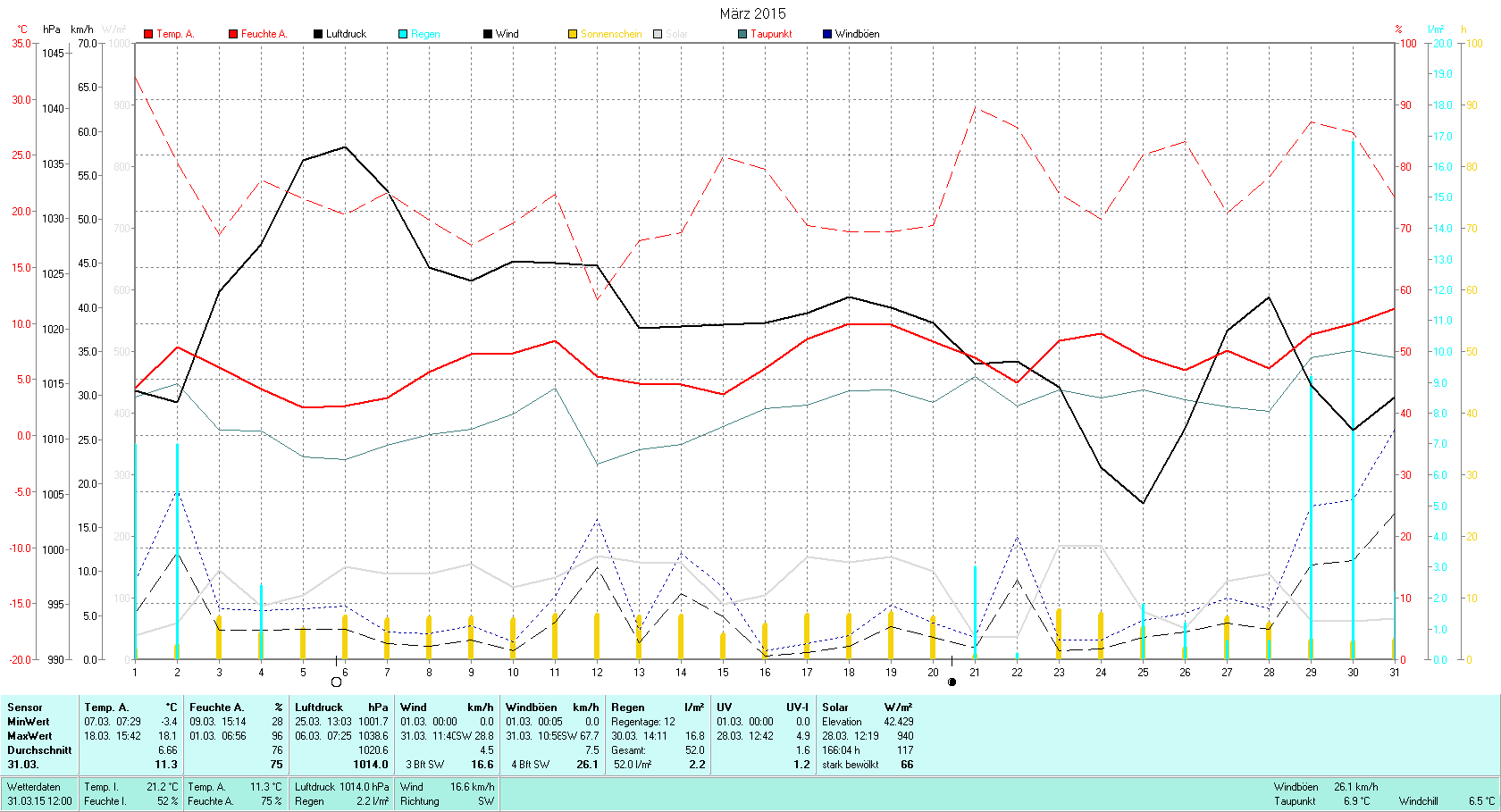Click the black Wind legend swatch
This screenshot has height=812, width=1501.
[488, 34]
